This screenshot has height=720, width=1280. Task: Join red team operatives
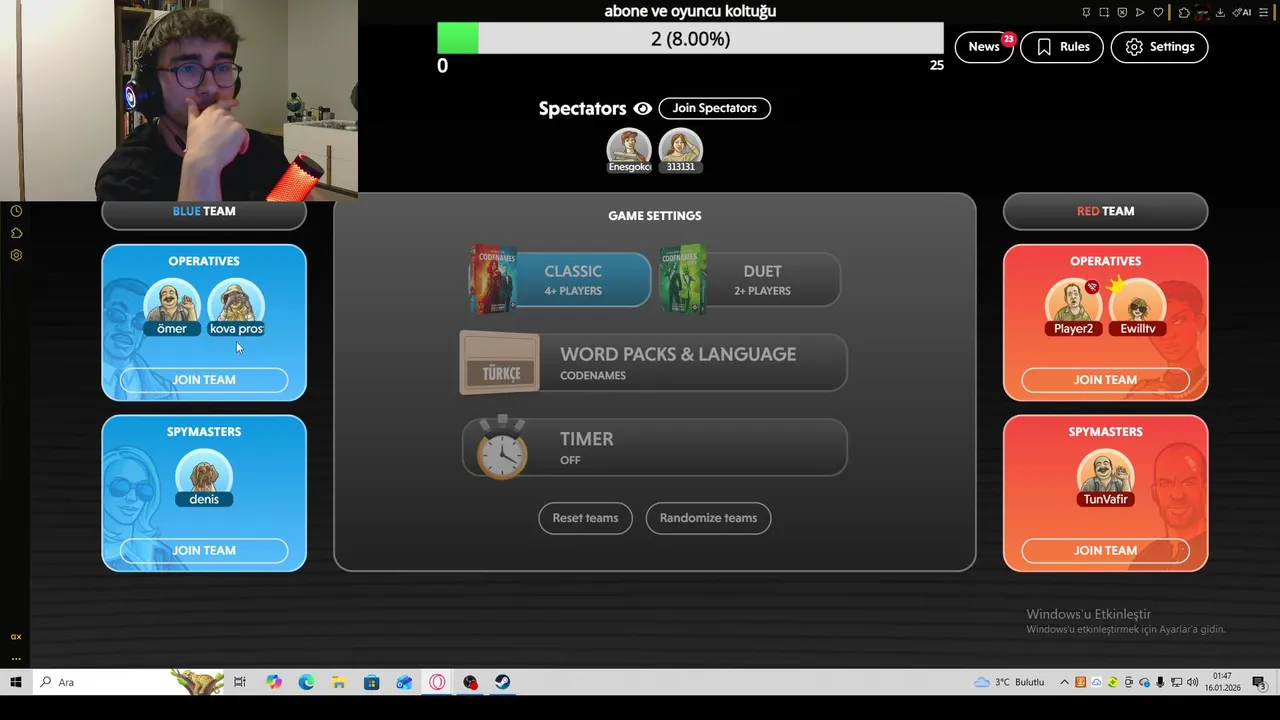pos(1105,380)
